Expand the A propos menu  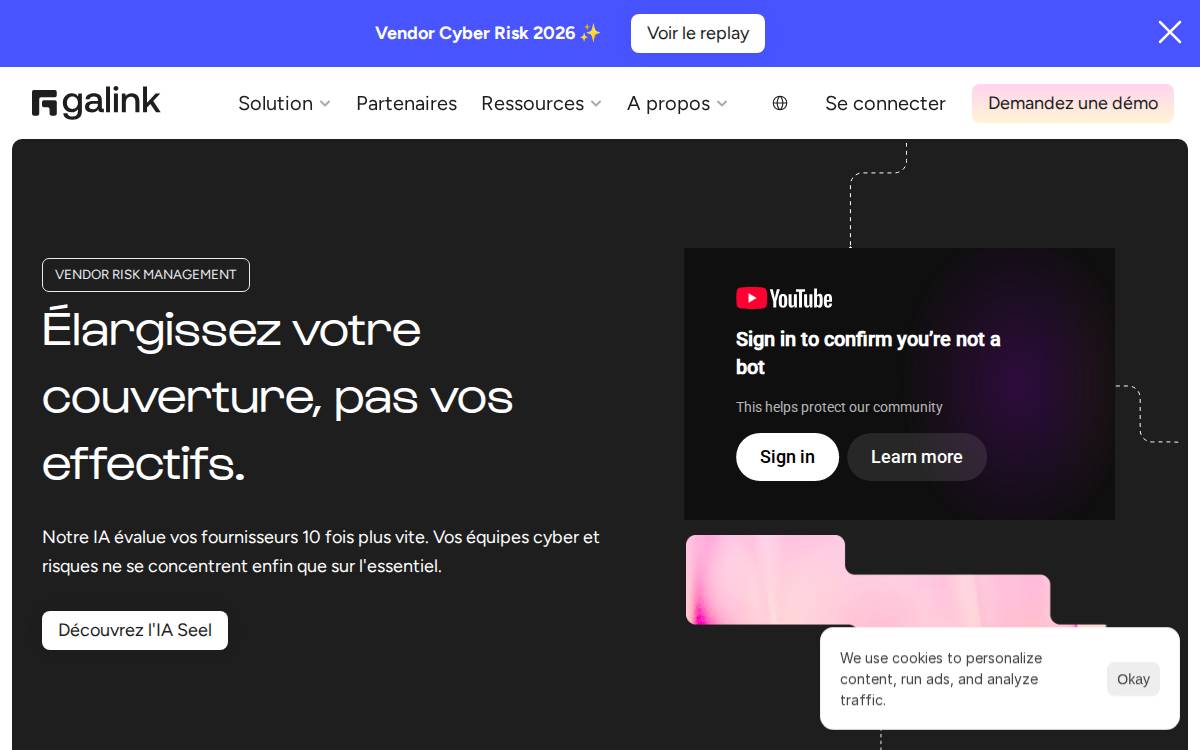677,103
